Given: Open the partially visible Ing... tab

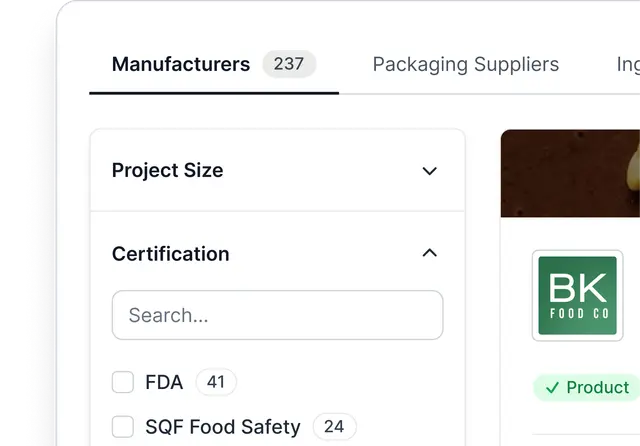Looking at the screenshot, I should [627, 64].
